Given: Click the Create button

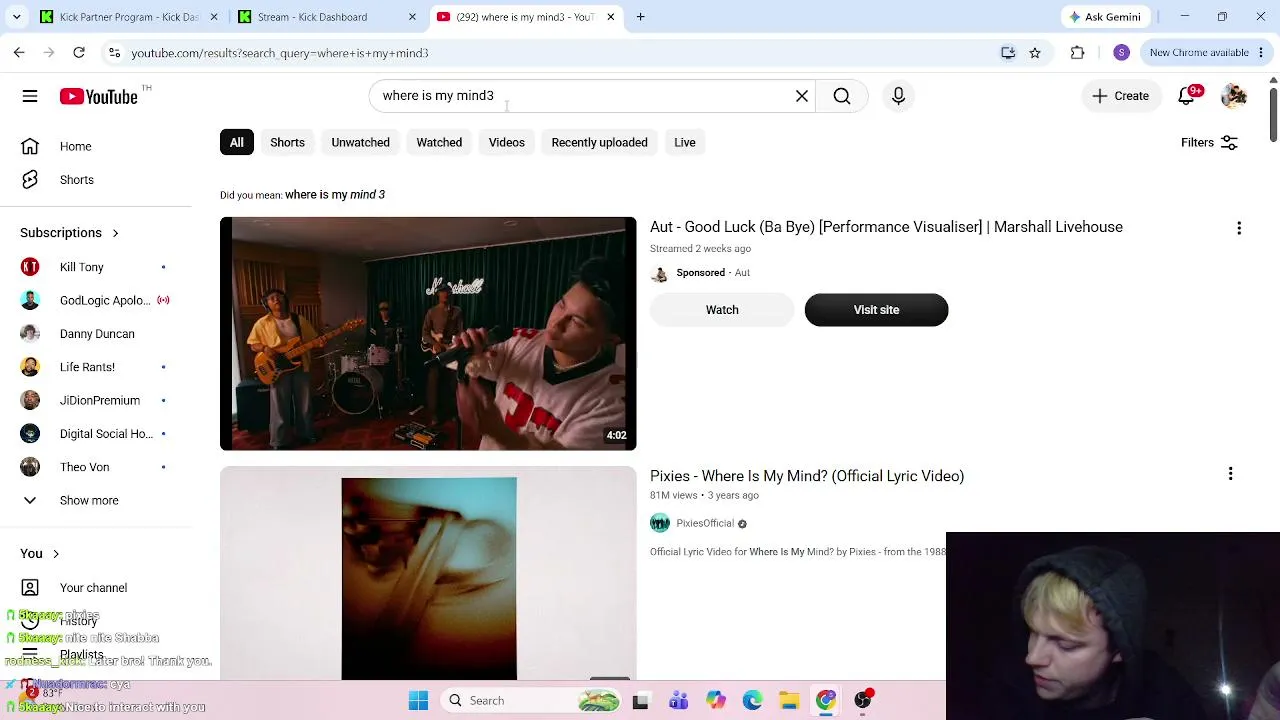Looking at the screenshot, I should click(1120, 96).
